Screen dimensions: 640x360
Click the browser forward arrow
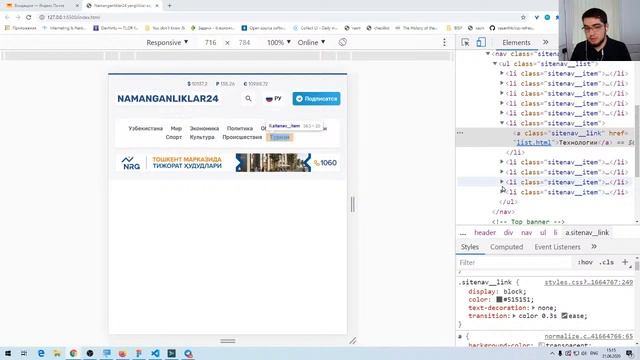(x=18, y=17)
